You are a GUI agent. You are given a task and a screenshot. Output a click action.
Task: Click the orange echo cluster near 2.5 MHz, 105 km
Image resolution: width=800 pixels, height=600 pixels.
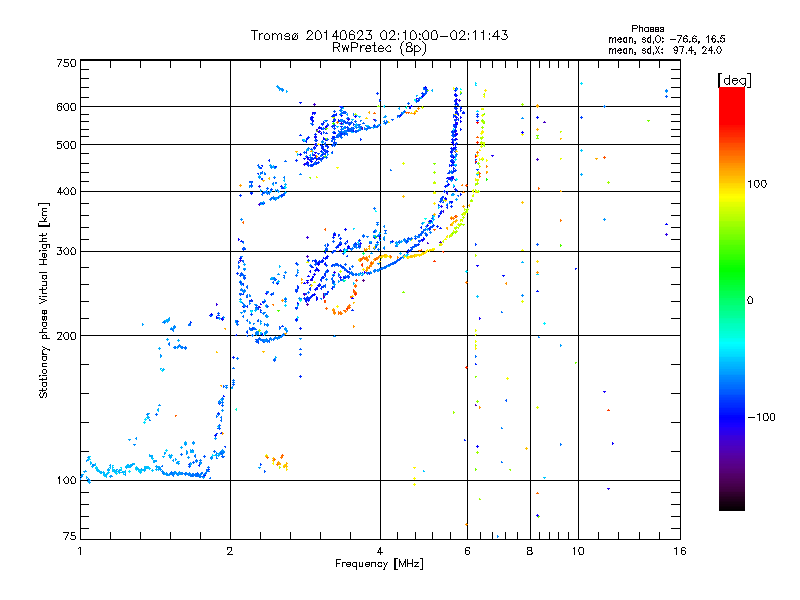tap(277, 461)
